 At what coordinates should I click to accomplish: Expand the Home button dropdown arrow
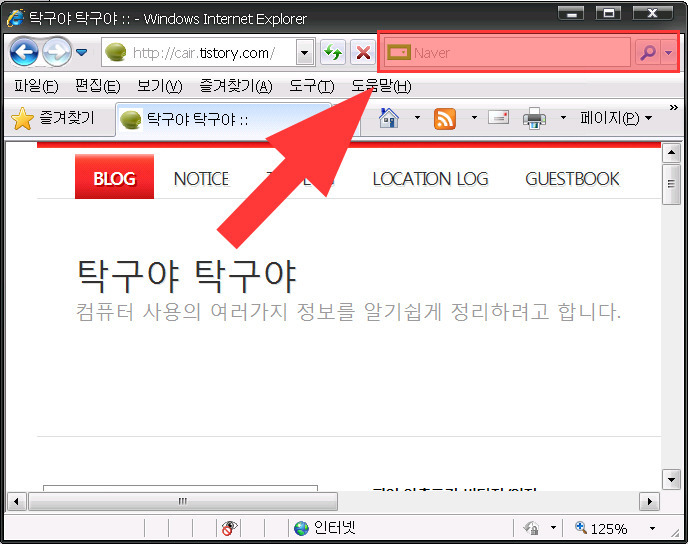[417, 118]
